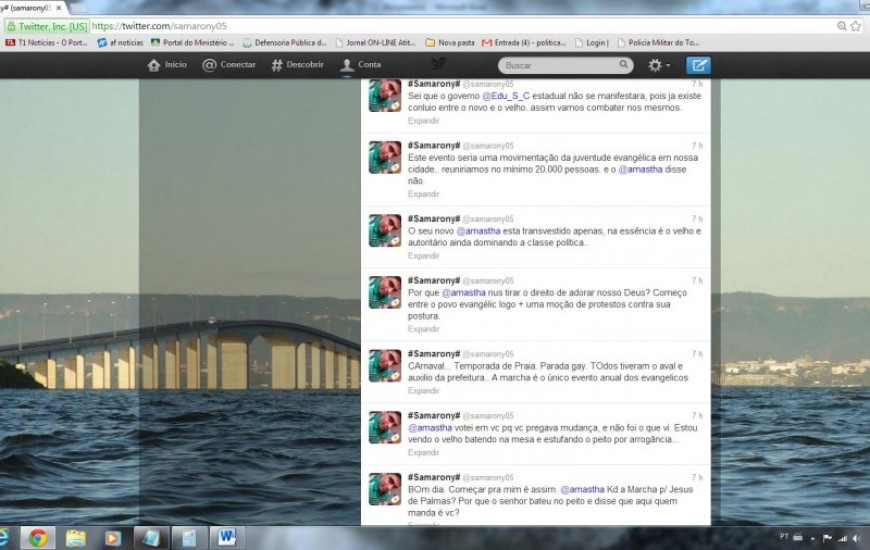Go to the Início home tab
The image size is (870, 550).
tap(167, 65)
